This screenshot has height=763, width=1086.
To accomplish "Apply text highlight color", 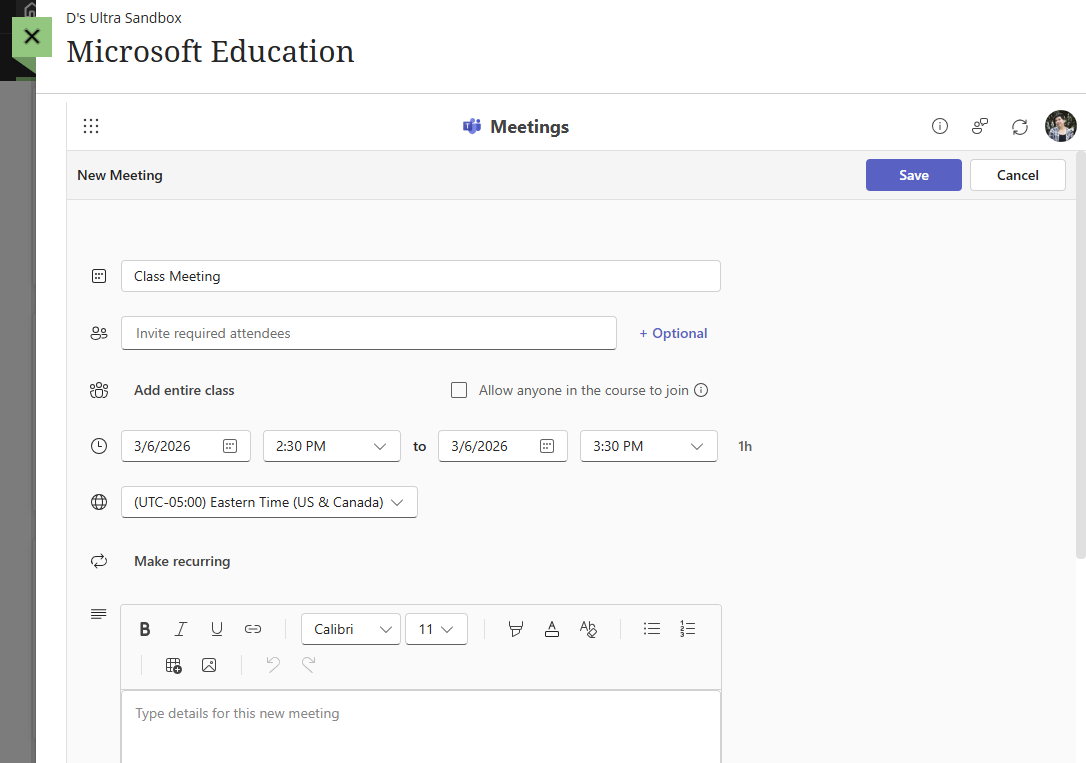I will (x=515, y=629).
